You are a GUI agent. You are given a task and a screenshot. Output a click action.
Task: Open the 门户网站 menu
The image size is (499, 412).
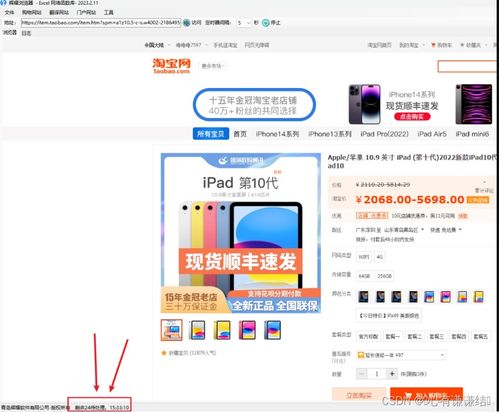coord(86,12)
